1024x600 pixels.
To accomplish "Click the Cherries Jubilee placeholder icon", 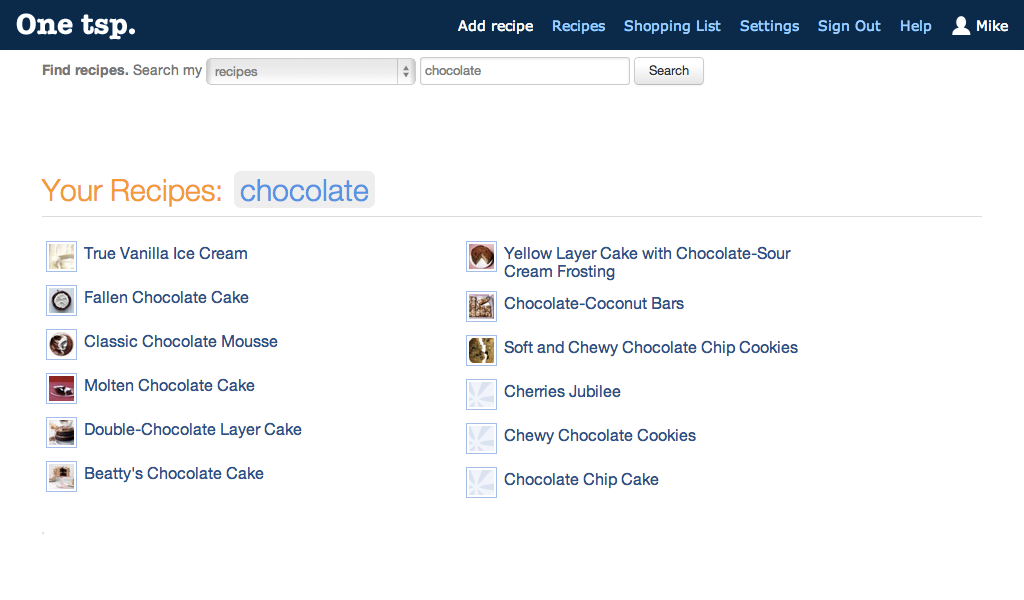I will [481, 394].
